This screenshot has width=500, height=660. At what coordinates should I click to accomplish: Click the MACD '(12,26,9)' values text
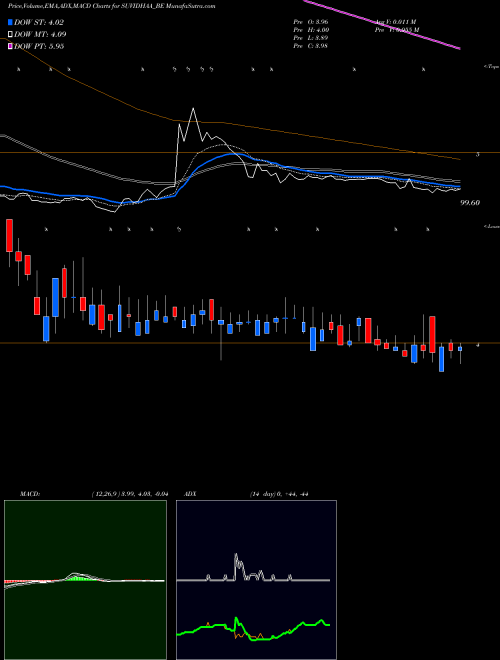tap(130, 494)
